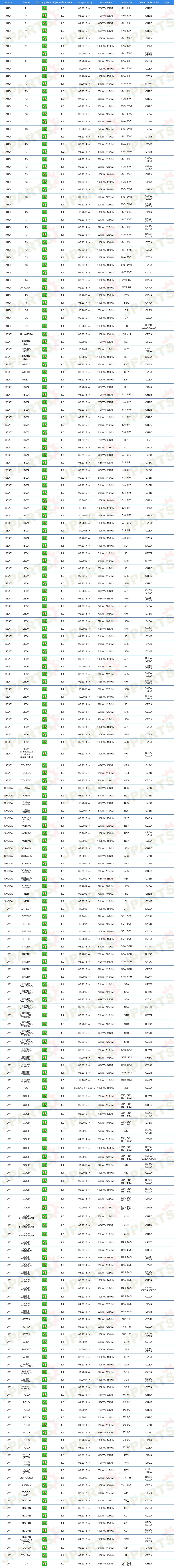
Task: Click the Marka column header
Action: click(x=8, y=2)
